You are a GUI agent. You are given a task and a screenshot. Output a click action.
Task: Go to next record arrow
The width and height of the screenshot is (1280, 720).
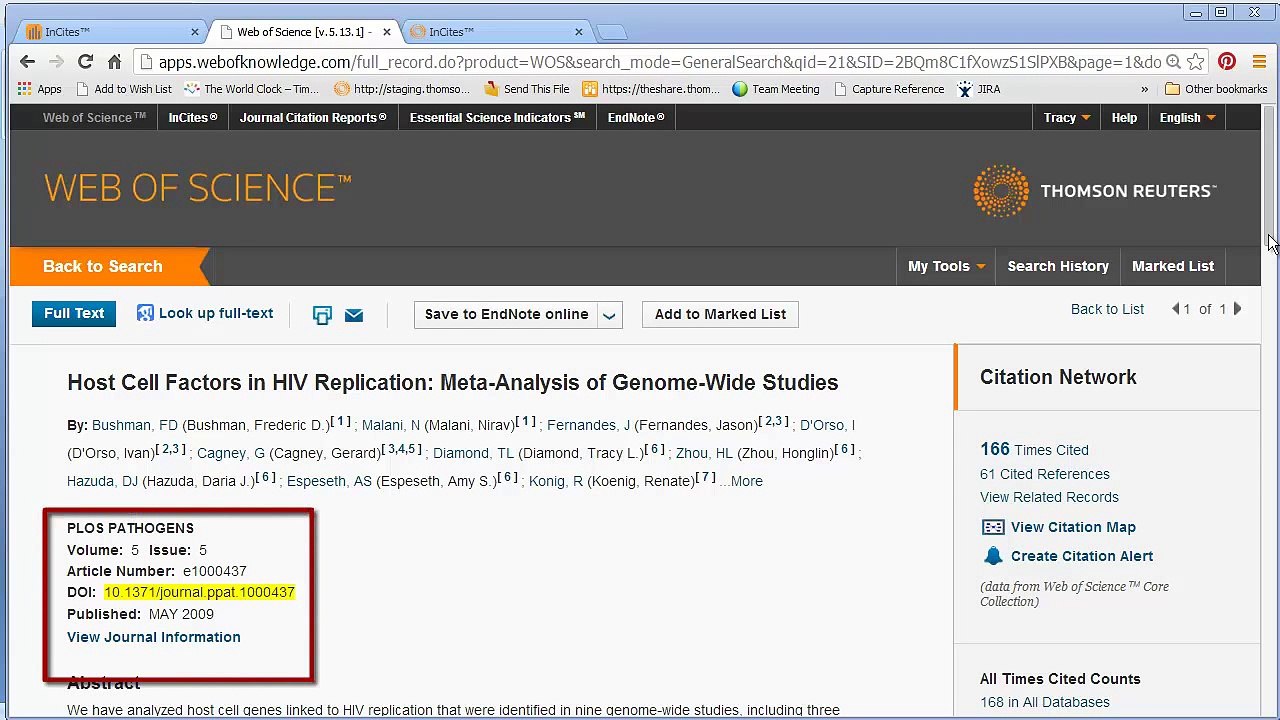(x=1237, y=309)
